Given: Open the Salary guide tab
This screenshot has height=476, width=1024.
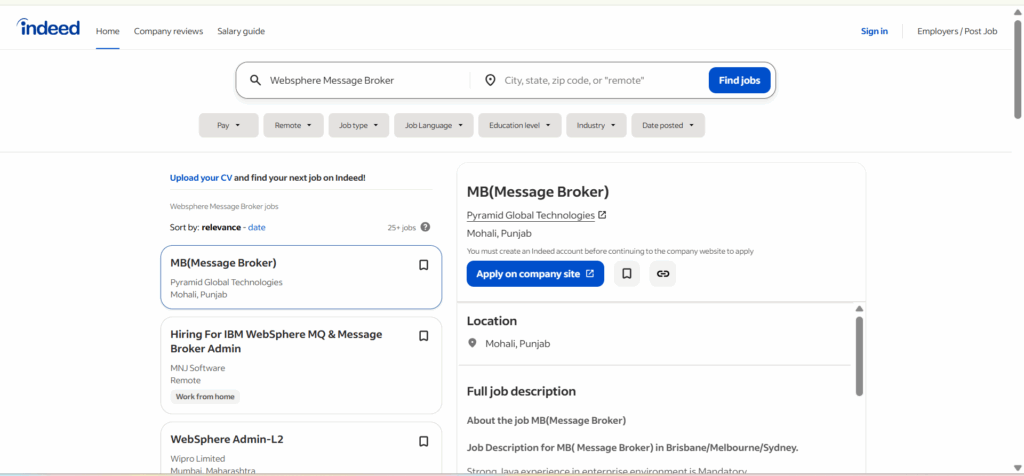Looking at the screenshot, I should [x=241, y=31].
